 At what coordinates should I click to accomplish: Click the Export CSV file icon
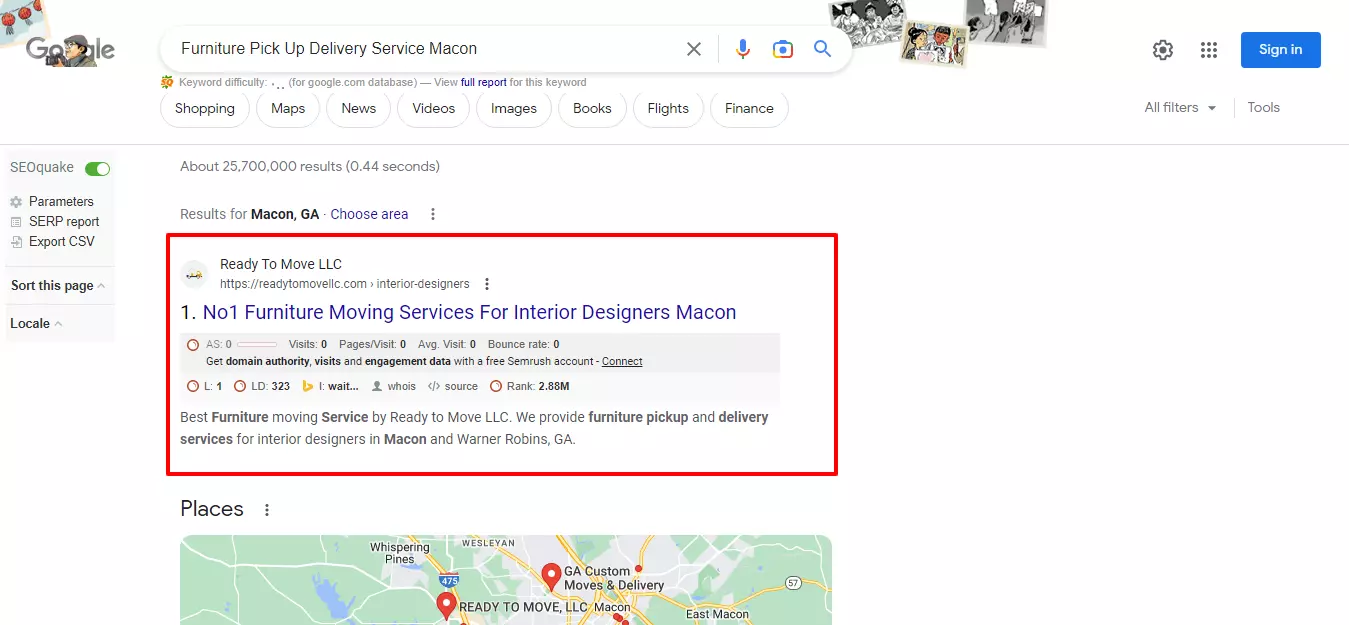coord(16,242)
